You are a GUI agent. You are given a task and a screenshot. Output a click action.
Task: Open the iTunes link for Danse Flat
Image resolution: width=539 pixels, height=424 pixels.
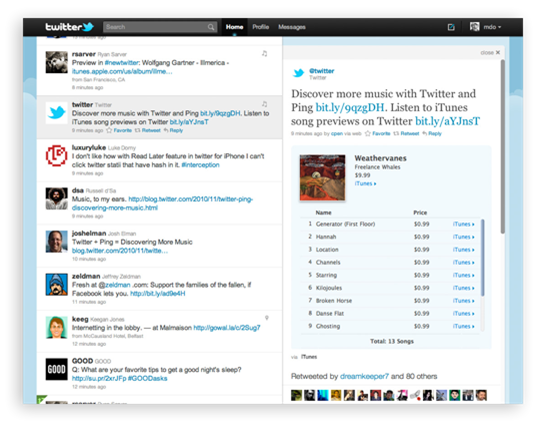(x=463, y=313)
